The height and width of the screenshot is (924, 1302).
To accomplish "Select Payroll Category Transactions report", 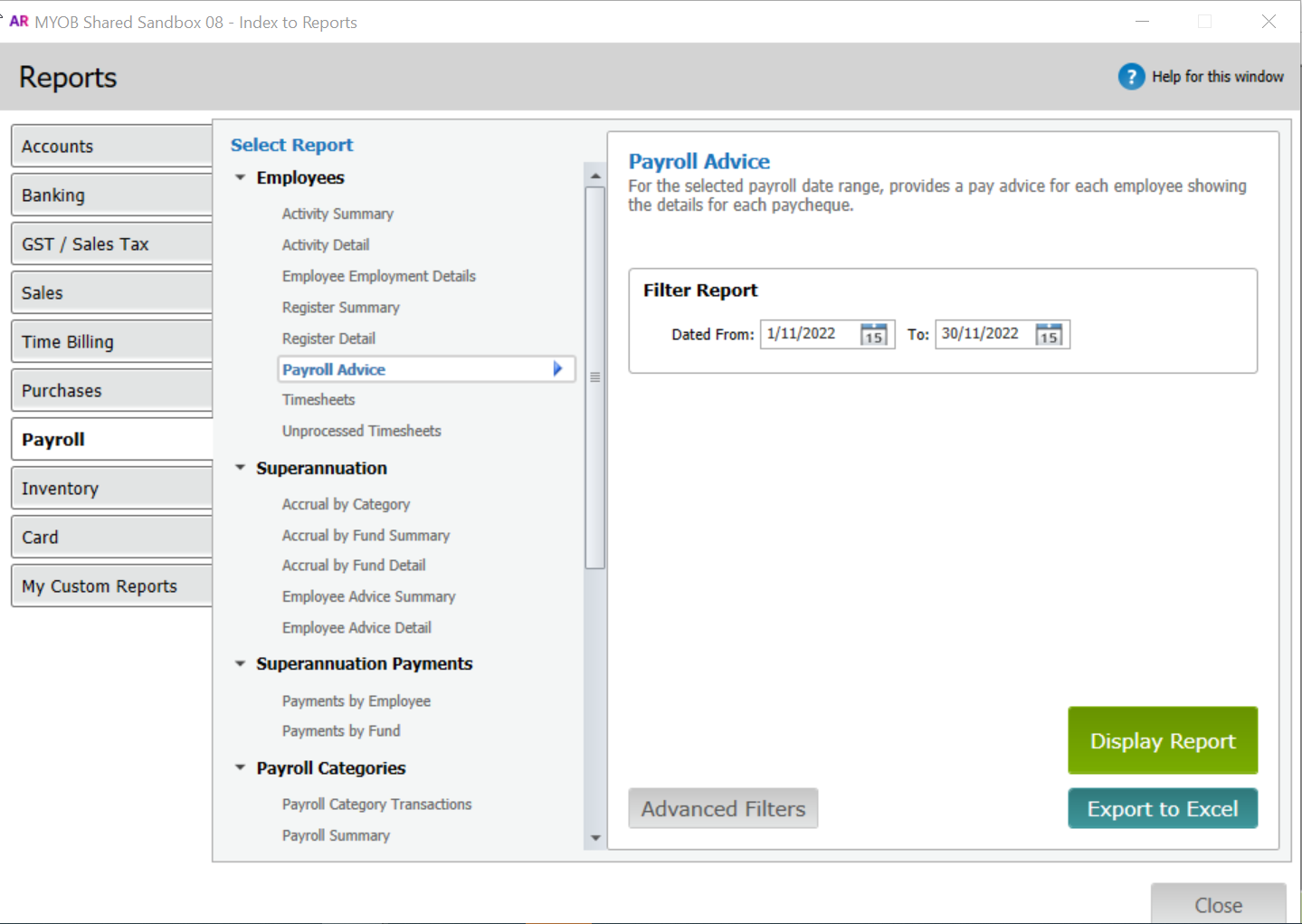I will click(377, 804).
